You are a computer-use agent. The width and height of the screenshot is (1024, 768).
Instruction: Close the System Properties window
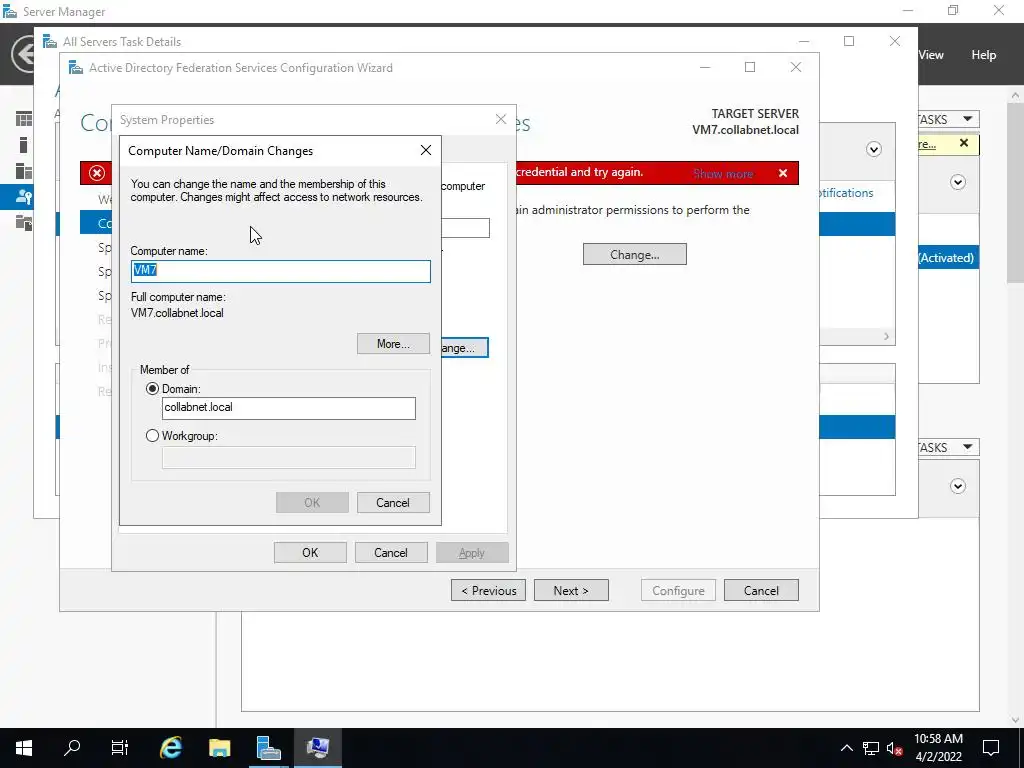click(501, 119)
